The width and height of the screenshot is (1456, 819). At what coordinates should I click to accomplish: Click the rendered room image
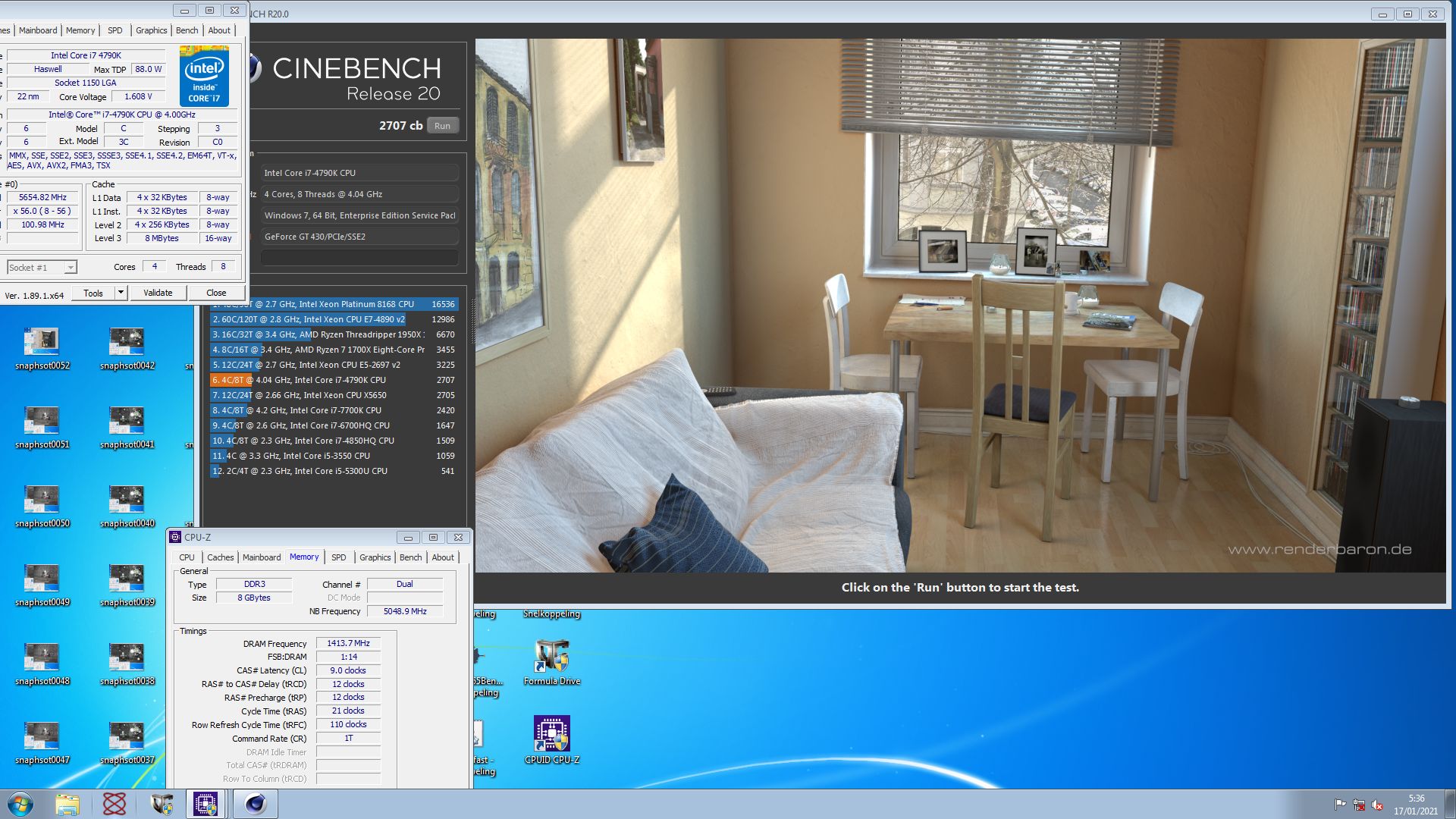960,306
